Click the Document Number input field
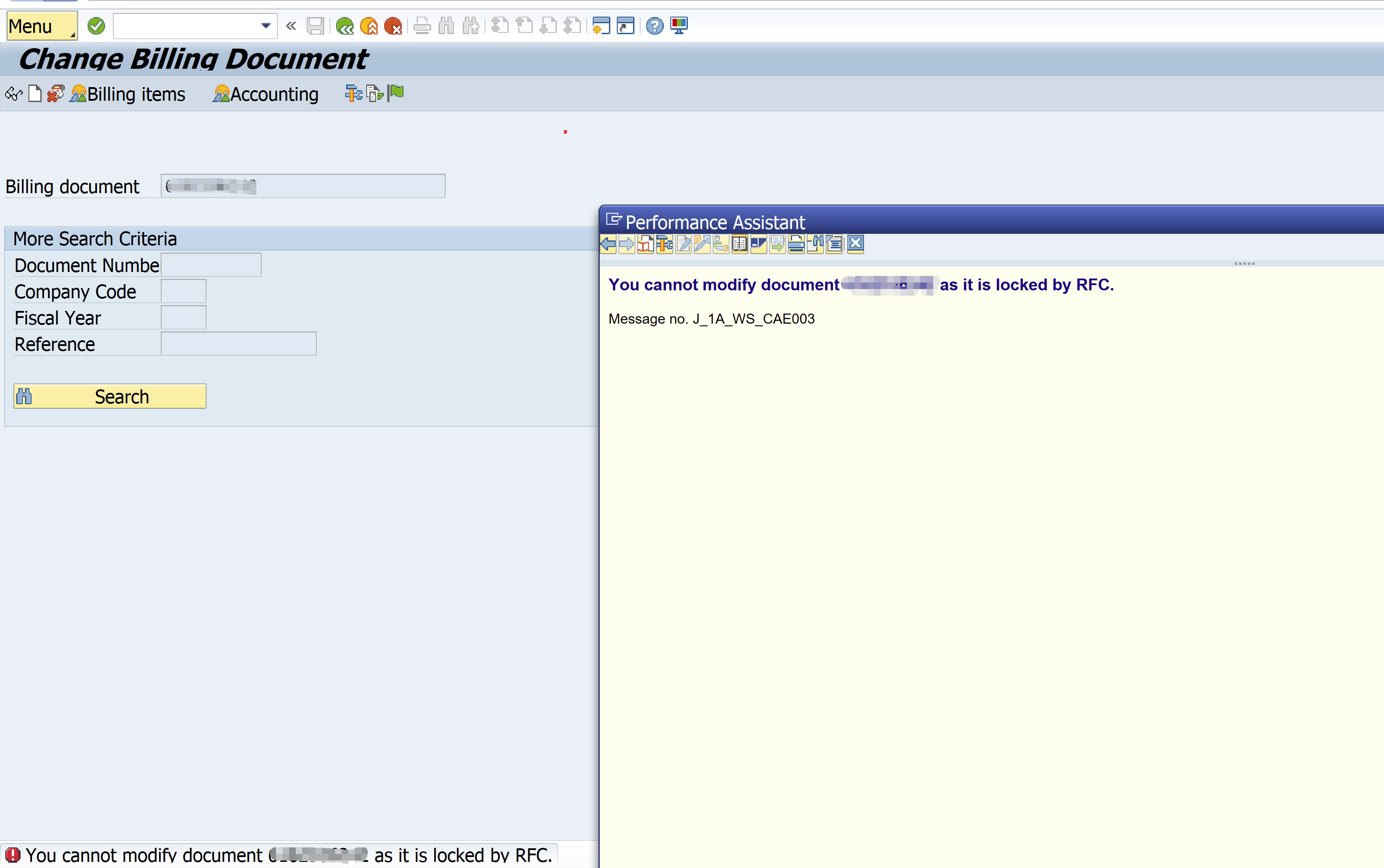Screen dimensions: 1384x868 click(211, 265)
